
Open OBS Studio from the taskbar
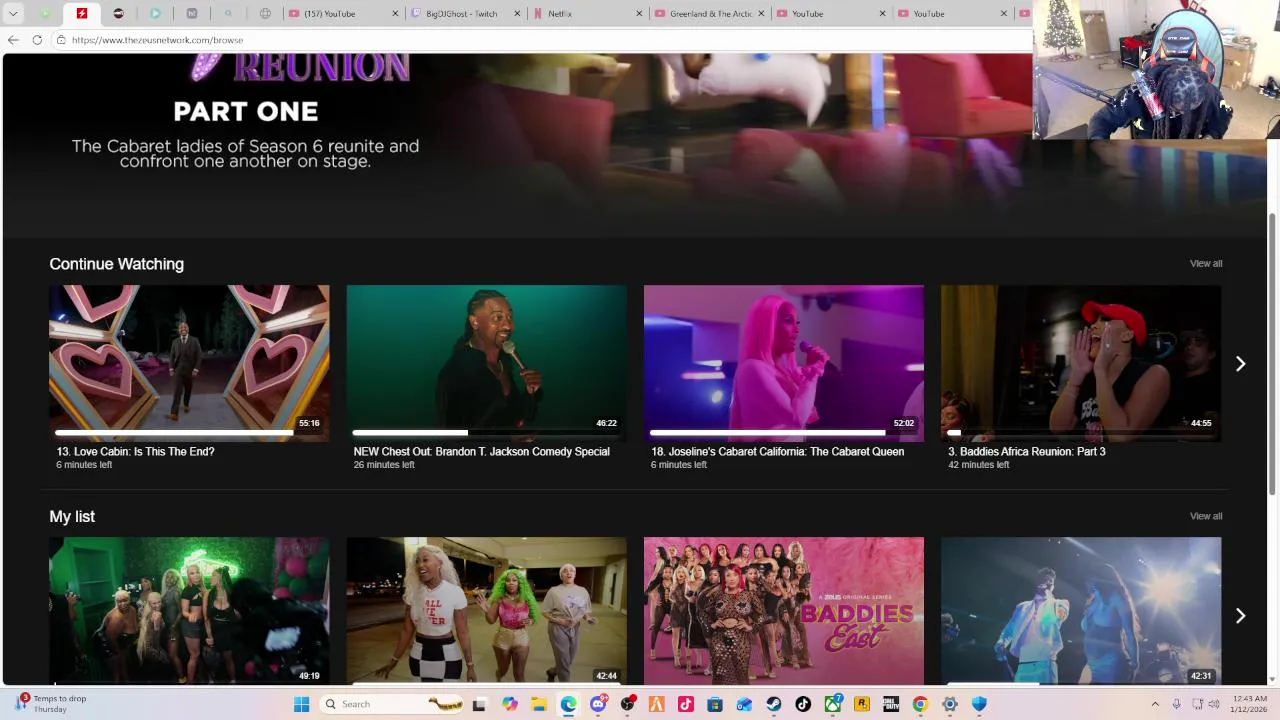[x=628, y=704]
